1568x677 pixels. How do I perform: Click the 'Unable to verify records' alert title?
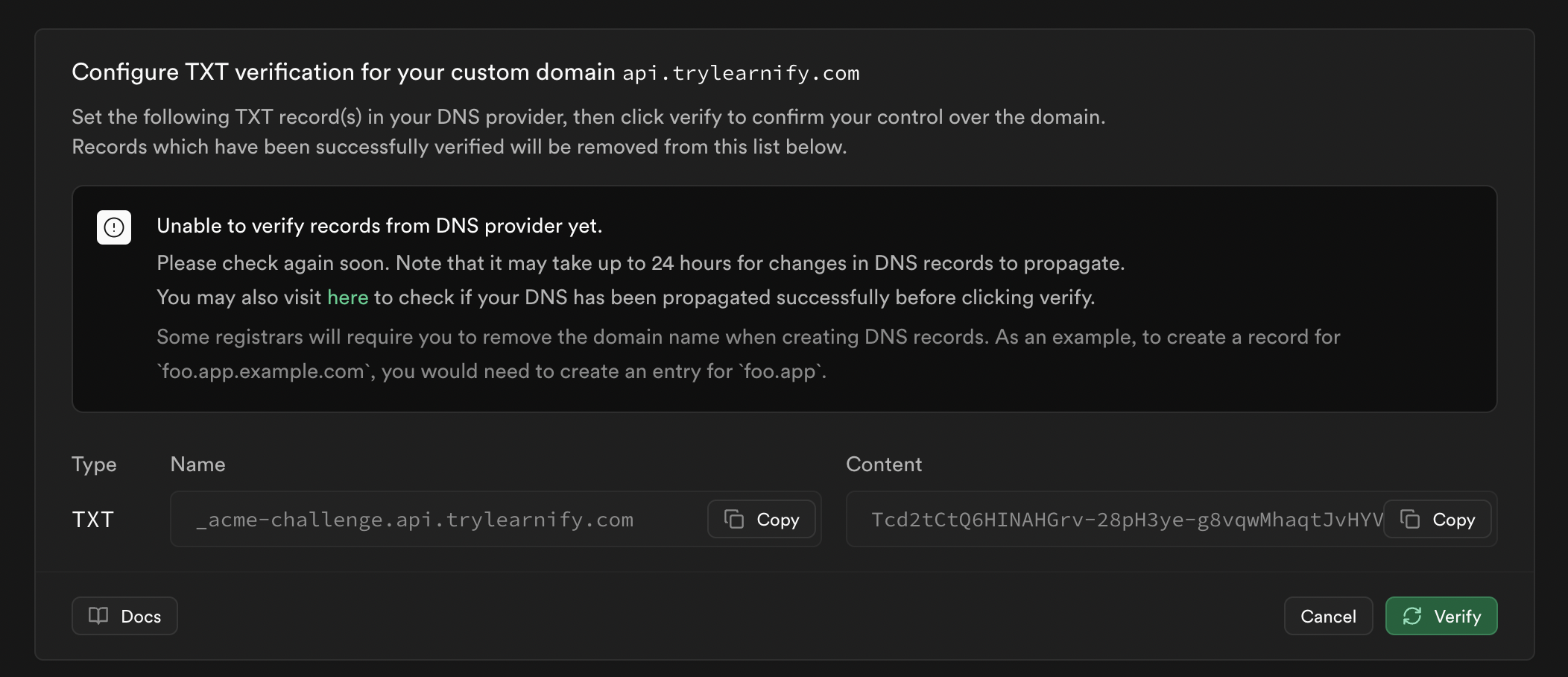(379, 226)
